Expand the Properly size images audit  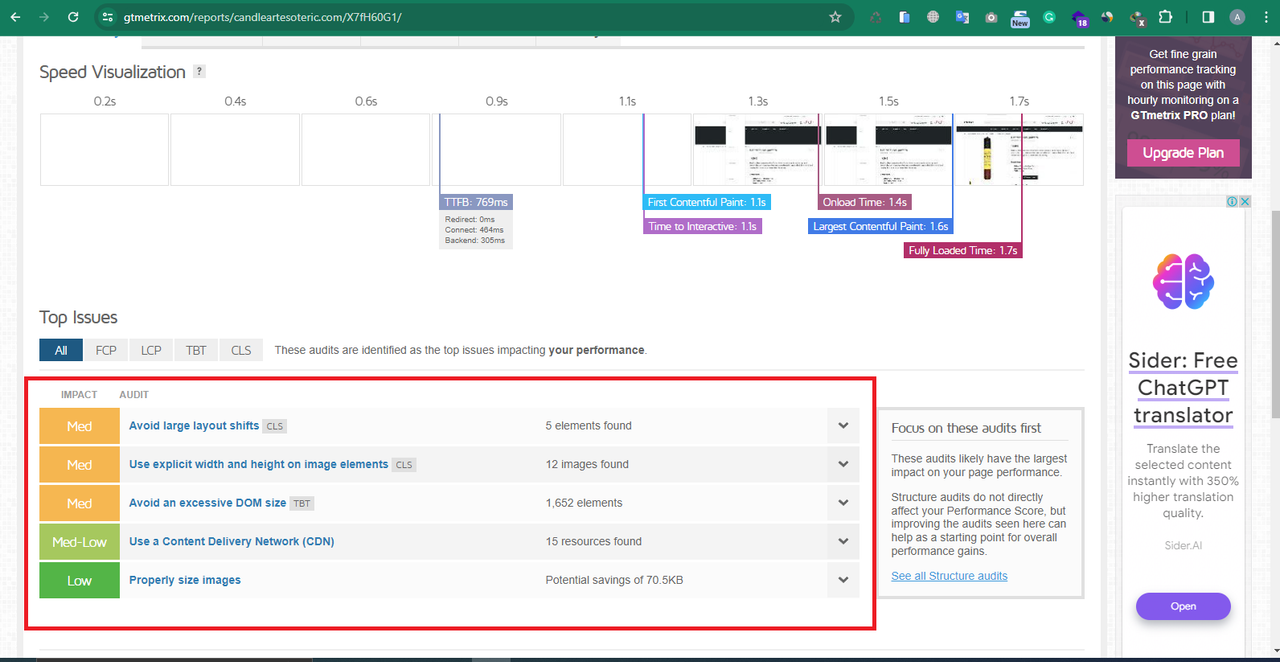[x=843, y=580]
